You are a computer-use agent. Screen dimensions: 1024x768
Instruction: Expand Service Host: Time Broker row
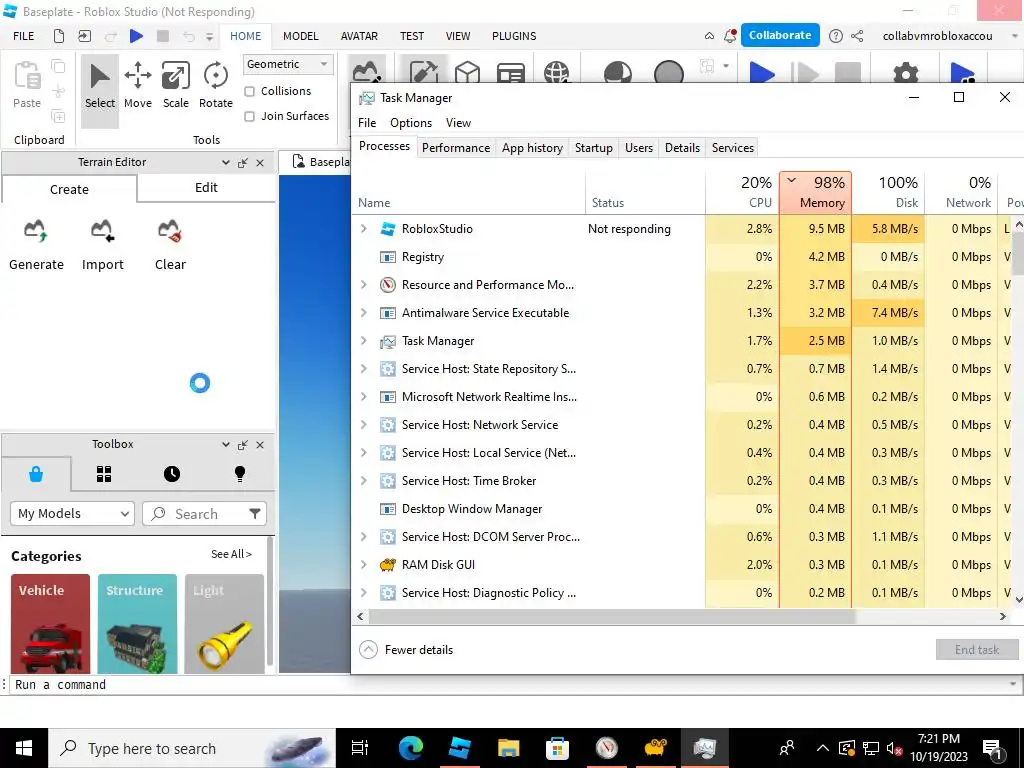[364, 481]
